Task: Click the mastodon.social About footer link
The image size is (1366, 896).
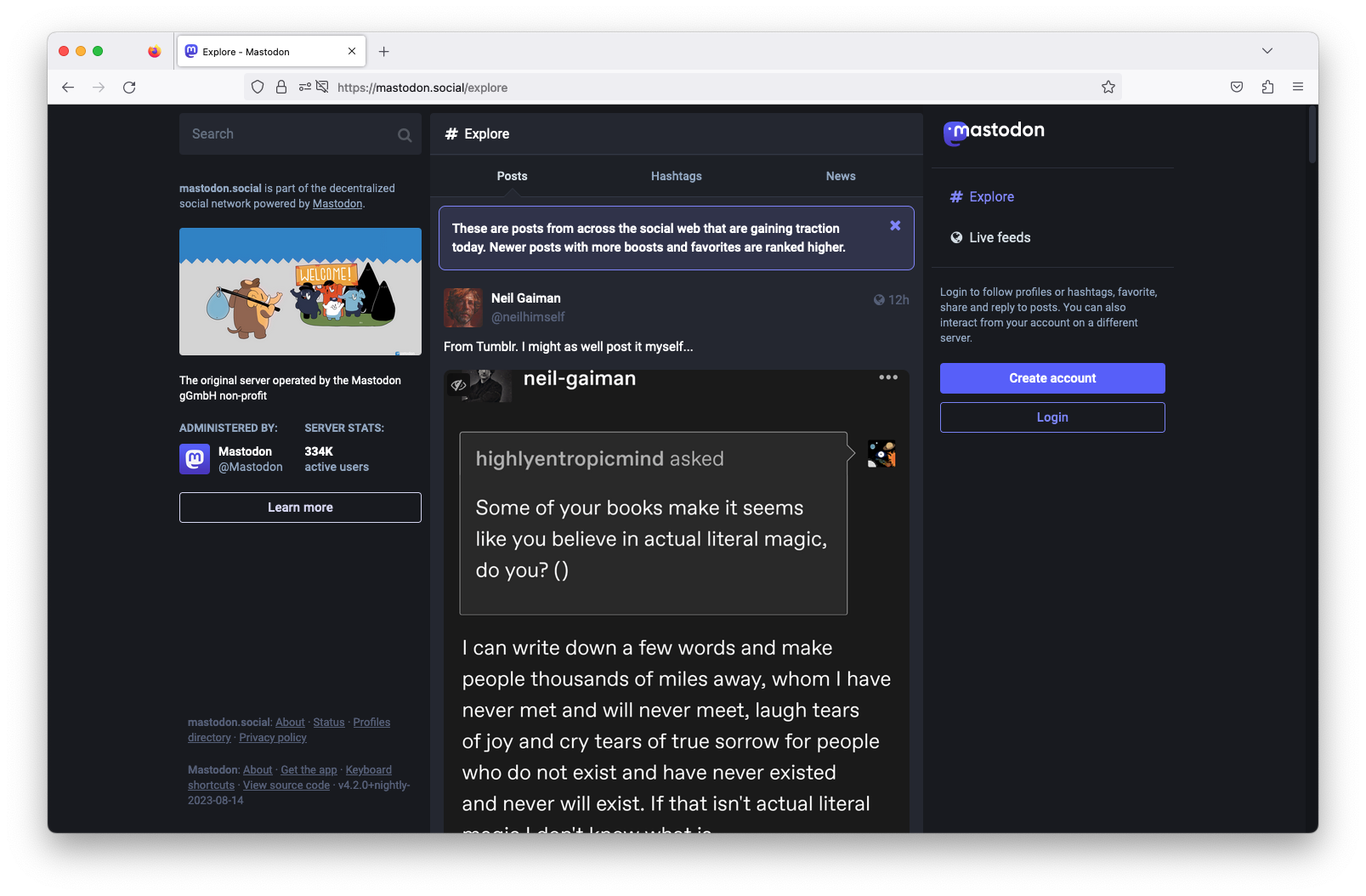Action: pyautogui.click(x=290, y=723)
